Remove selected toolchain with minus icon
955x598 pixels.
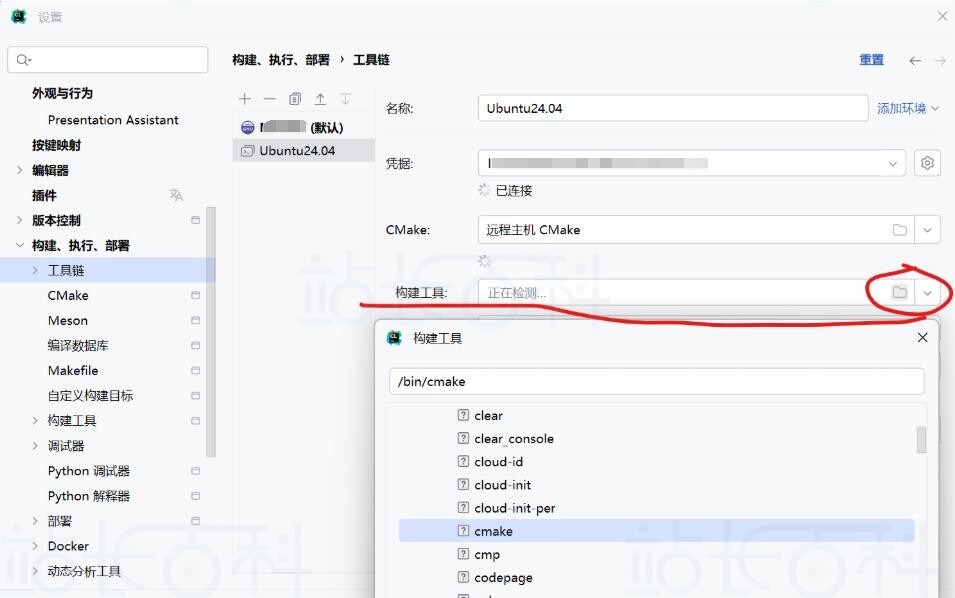pyautogui.click(x=270, y=99)
